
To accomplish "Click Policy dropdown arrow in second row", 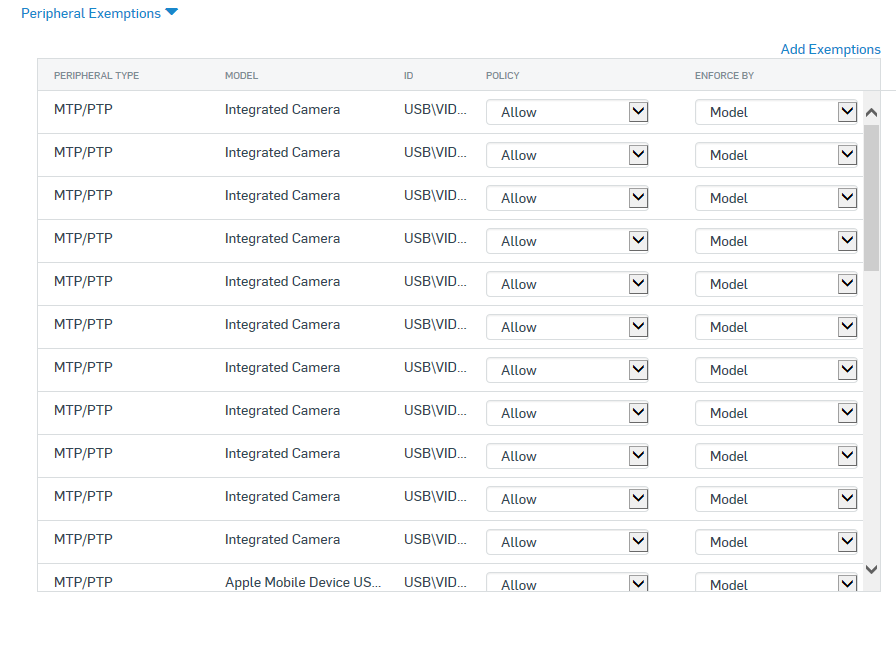I will (638, 155).
